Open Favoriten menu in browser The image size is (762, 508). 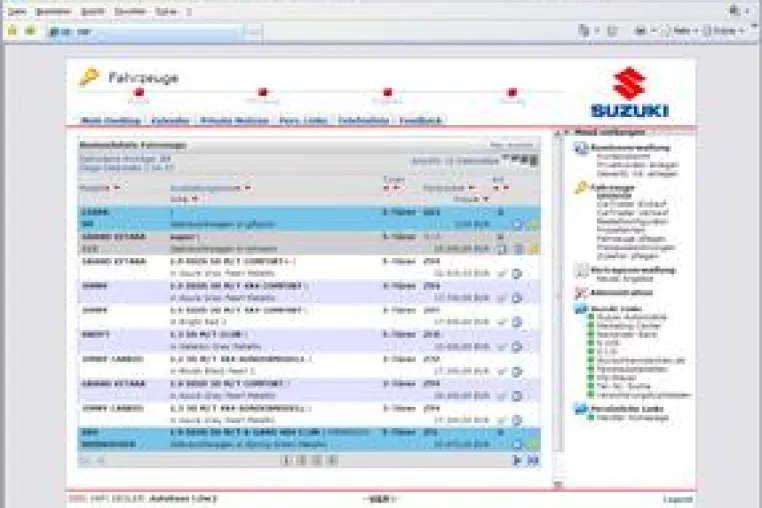[x=130, y=11]
